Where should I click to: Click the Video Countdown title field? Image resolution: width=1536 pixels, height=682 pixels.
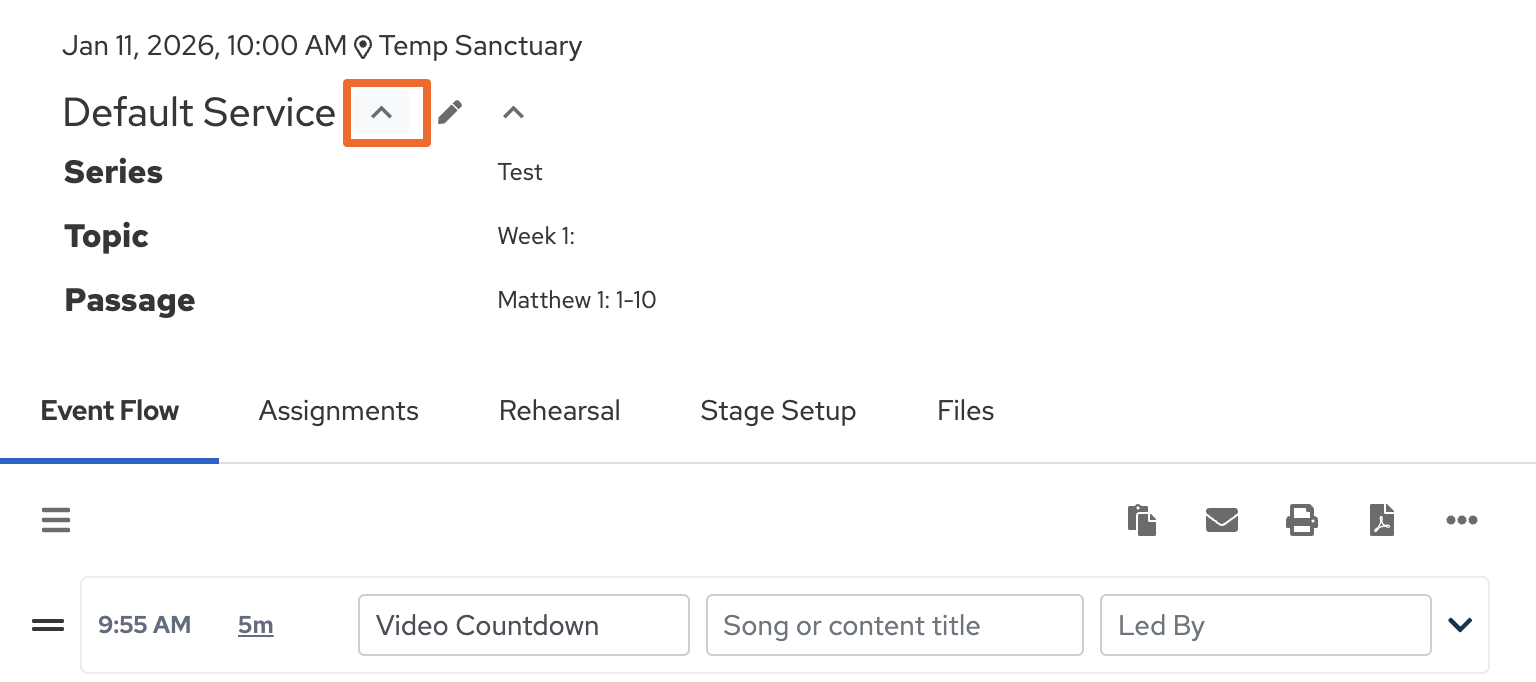pyautogui.click(x=523, y=626)
